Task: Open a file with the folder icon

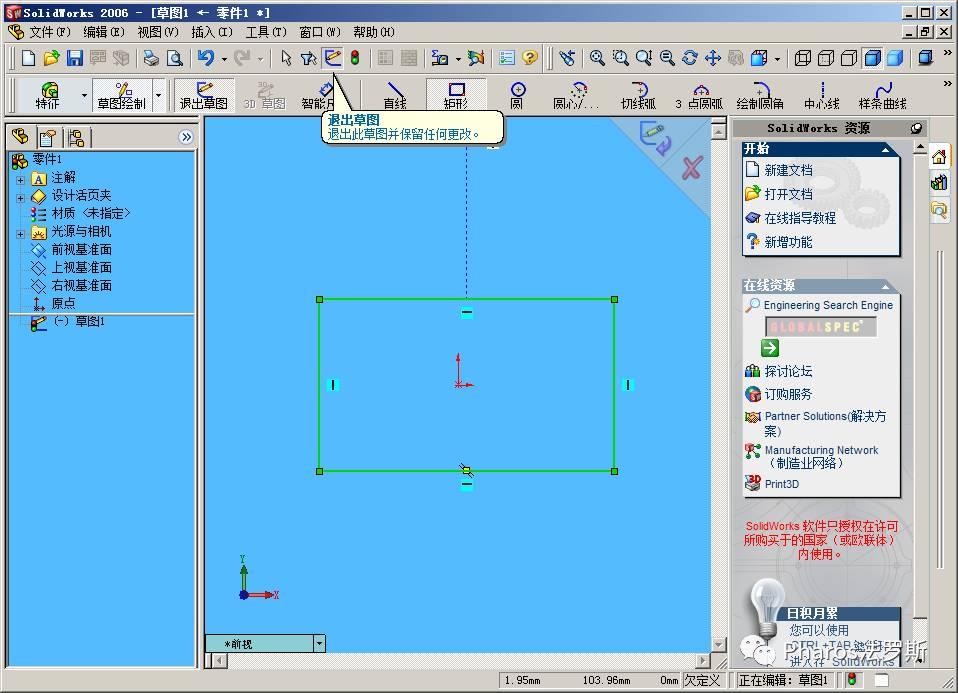Action: (x=51, y=58)
